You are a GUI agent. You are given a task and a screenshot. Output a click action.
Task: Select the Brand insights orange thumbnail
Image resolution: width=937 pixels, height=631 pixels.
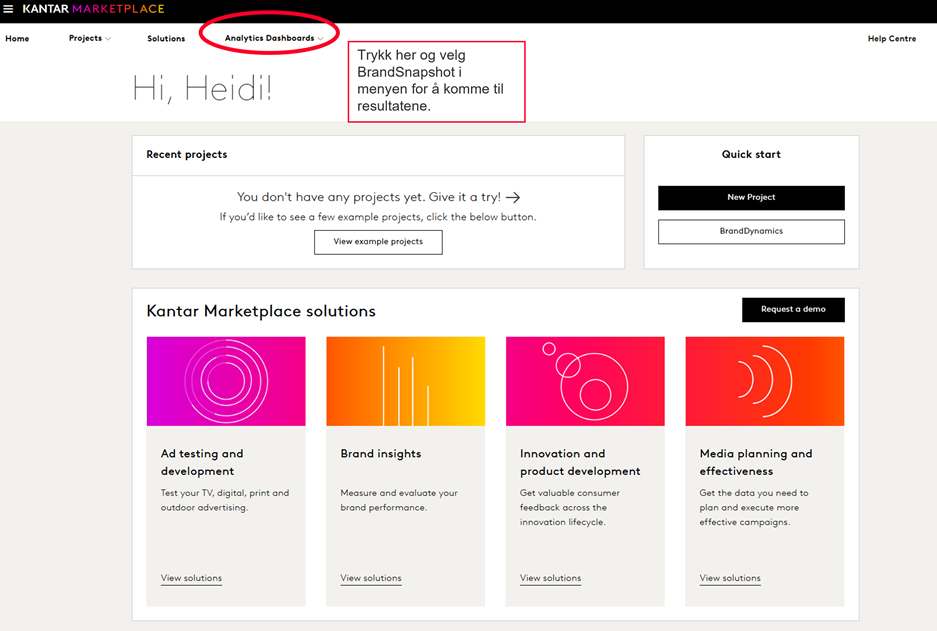406,381
